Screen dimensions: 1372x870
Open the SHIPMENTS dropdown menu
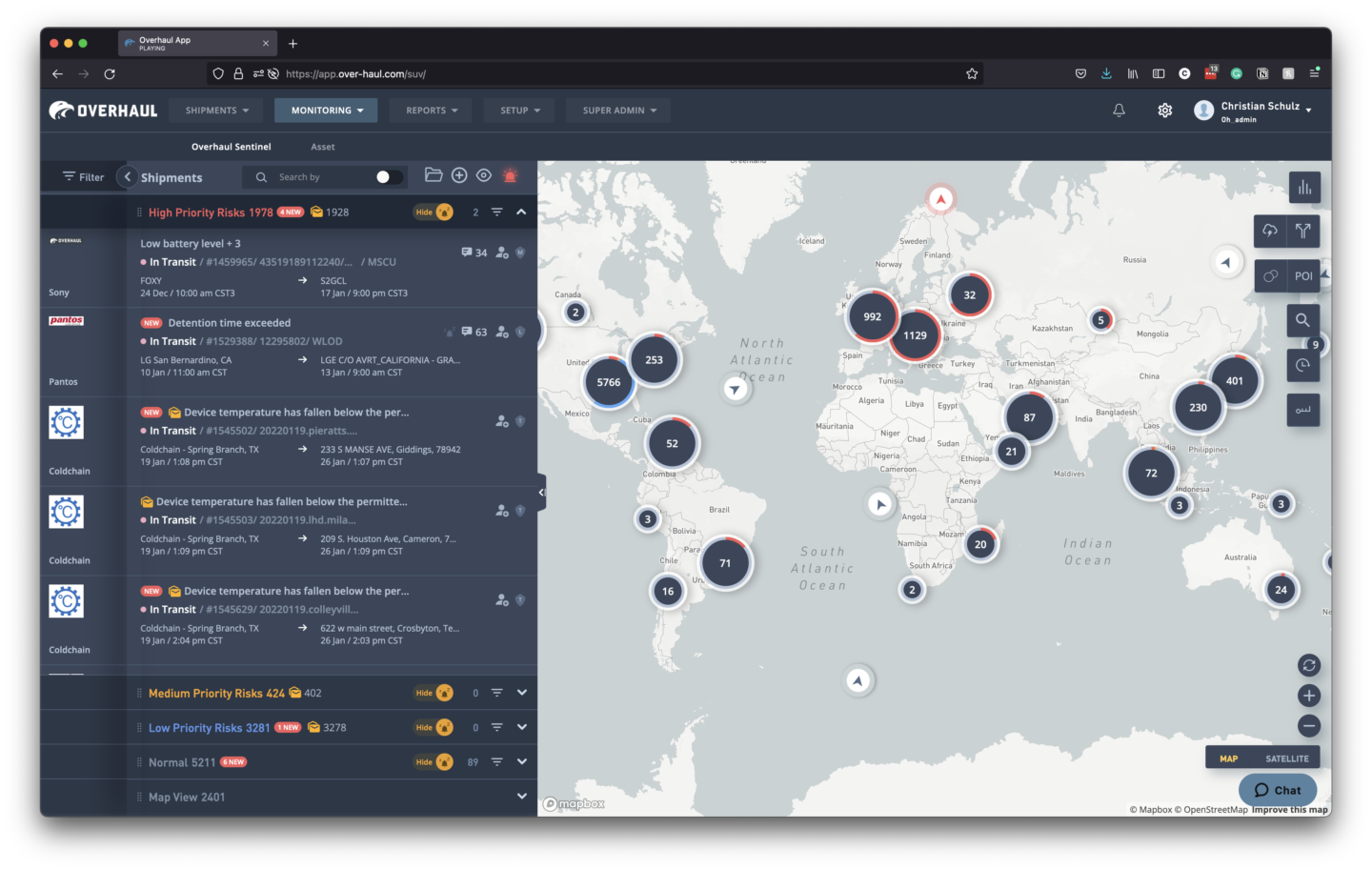(217, 111)
